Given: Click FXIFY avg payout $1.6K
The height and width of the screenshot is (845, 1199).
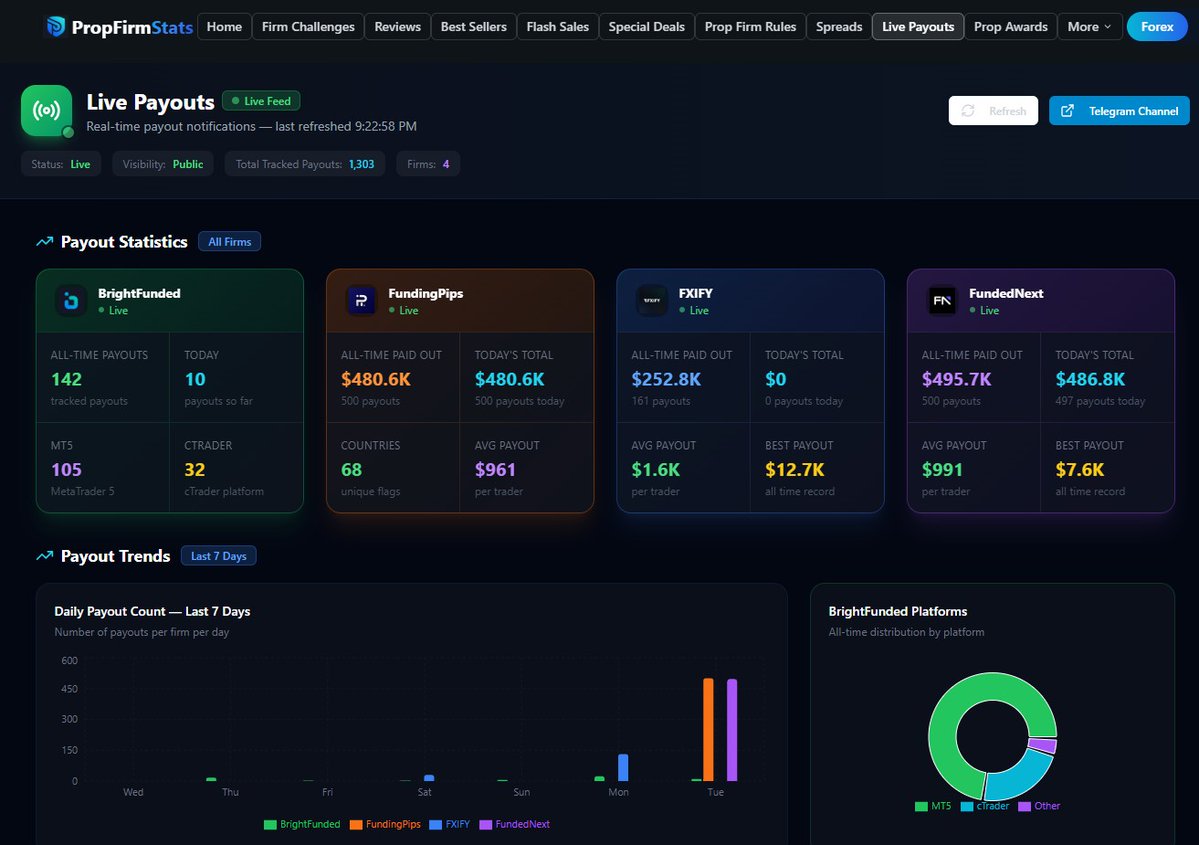Looking at the screenshot, I should [656, 470].
